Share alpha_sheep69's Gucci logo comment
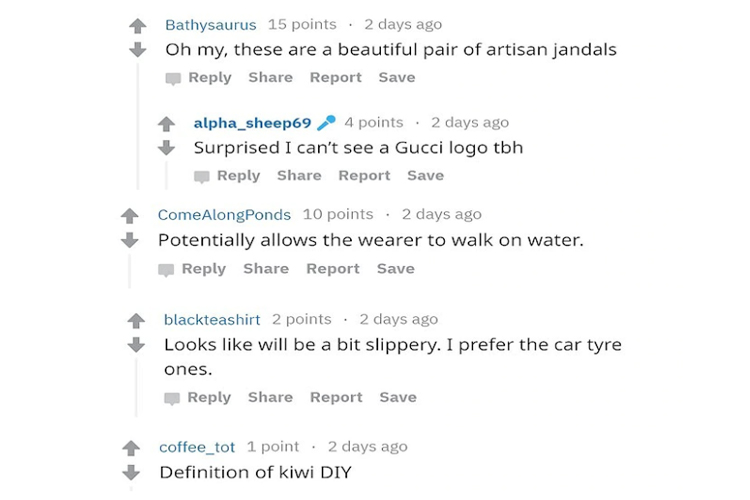 [299, 175]
